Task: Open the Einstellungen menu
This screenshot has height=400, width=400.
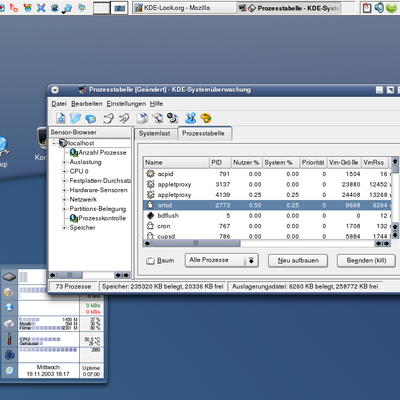Action: 126,104
